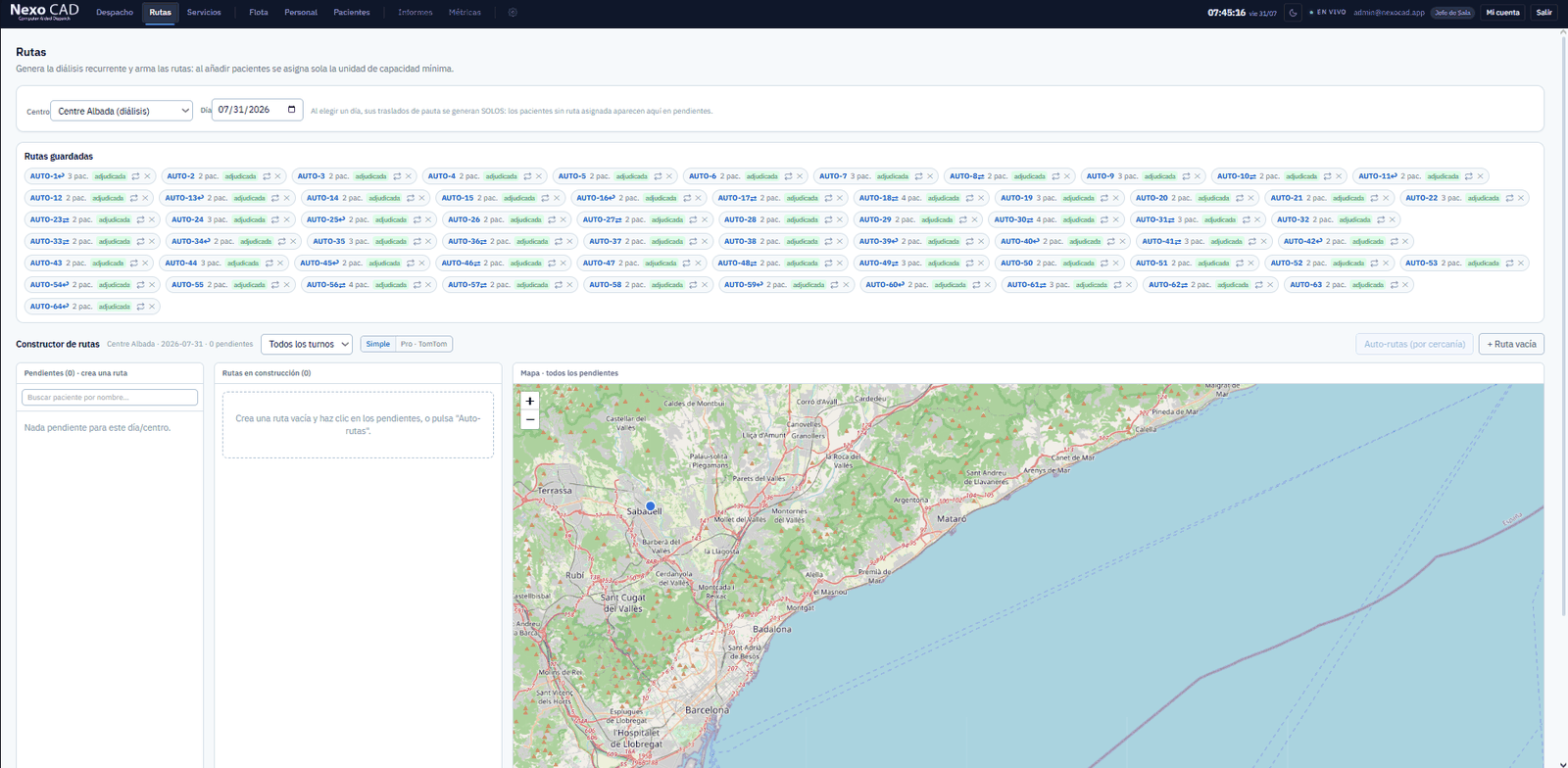Click the Jefe de Sala role badge
Screen dimensions: 1568x768
point(1452,13)
